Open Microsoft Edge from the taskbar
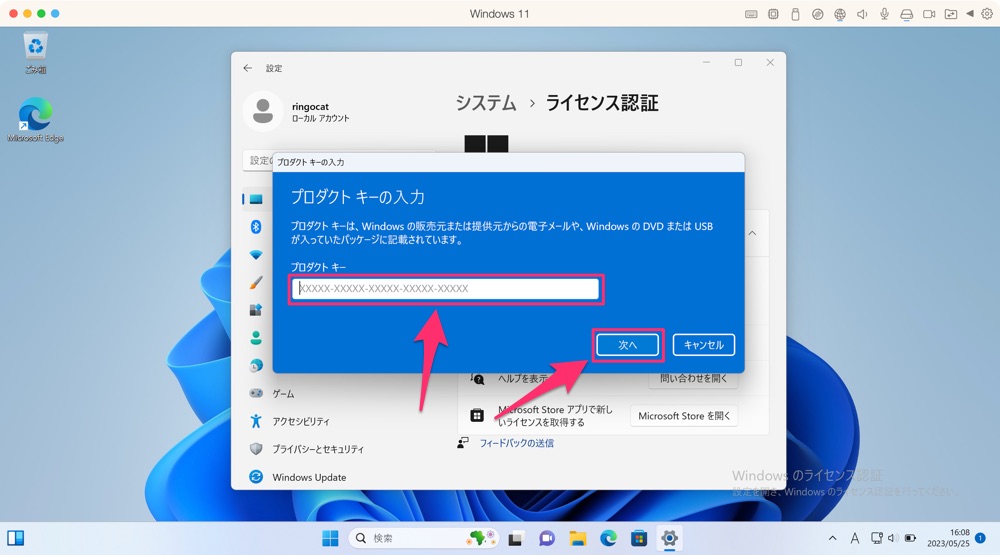1000x555 pixels. (x=608, y=538)
